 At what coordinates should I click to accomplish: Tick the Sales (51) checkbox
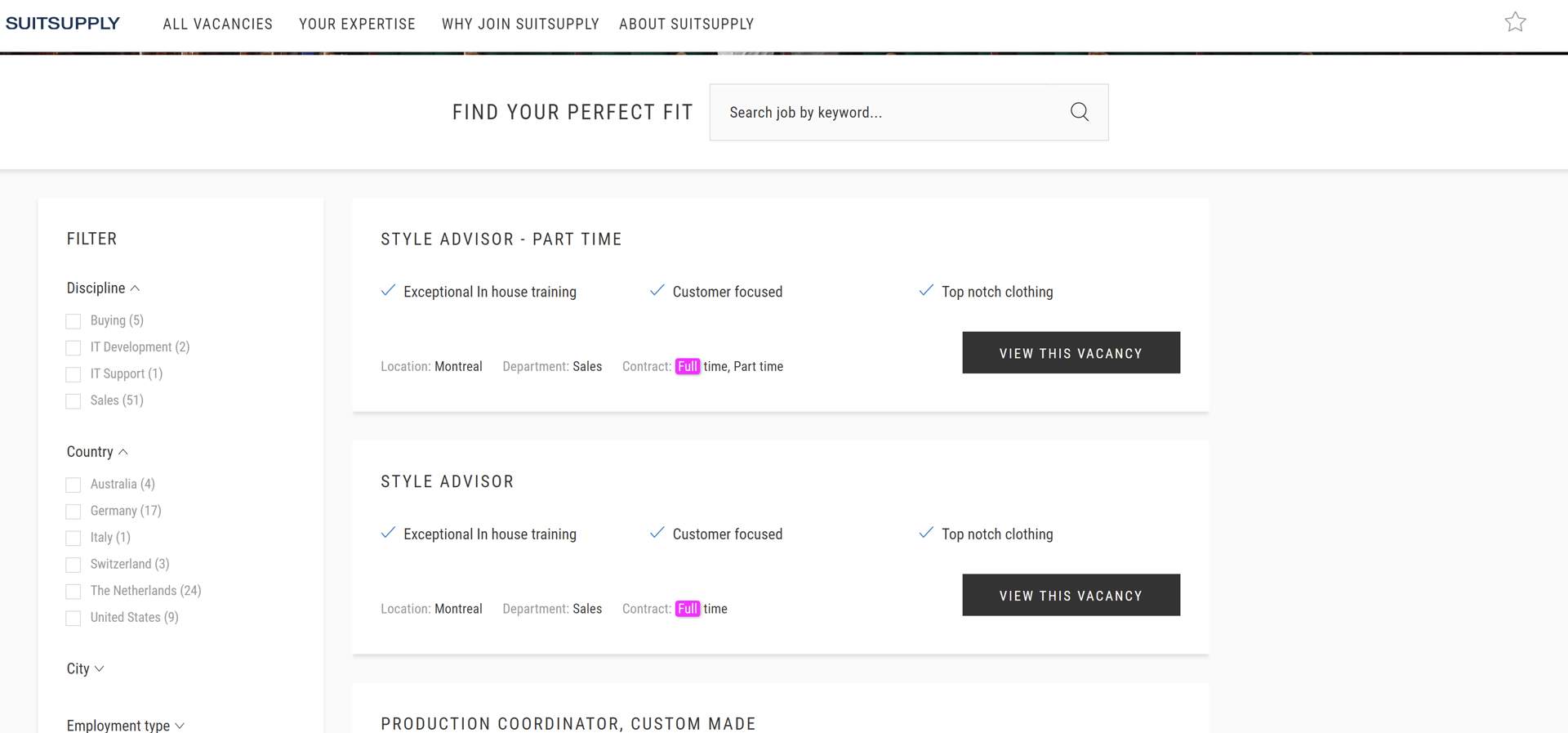click(73, 401)
